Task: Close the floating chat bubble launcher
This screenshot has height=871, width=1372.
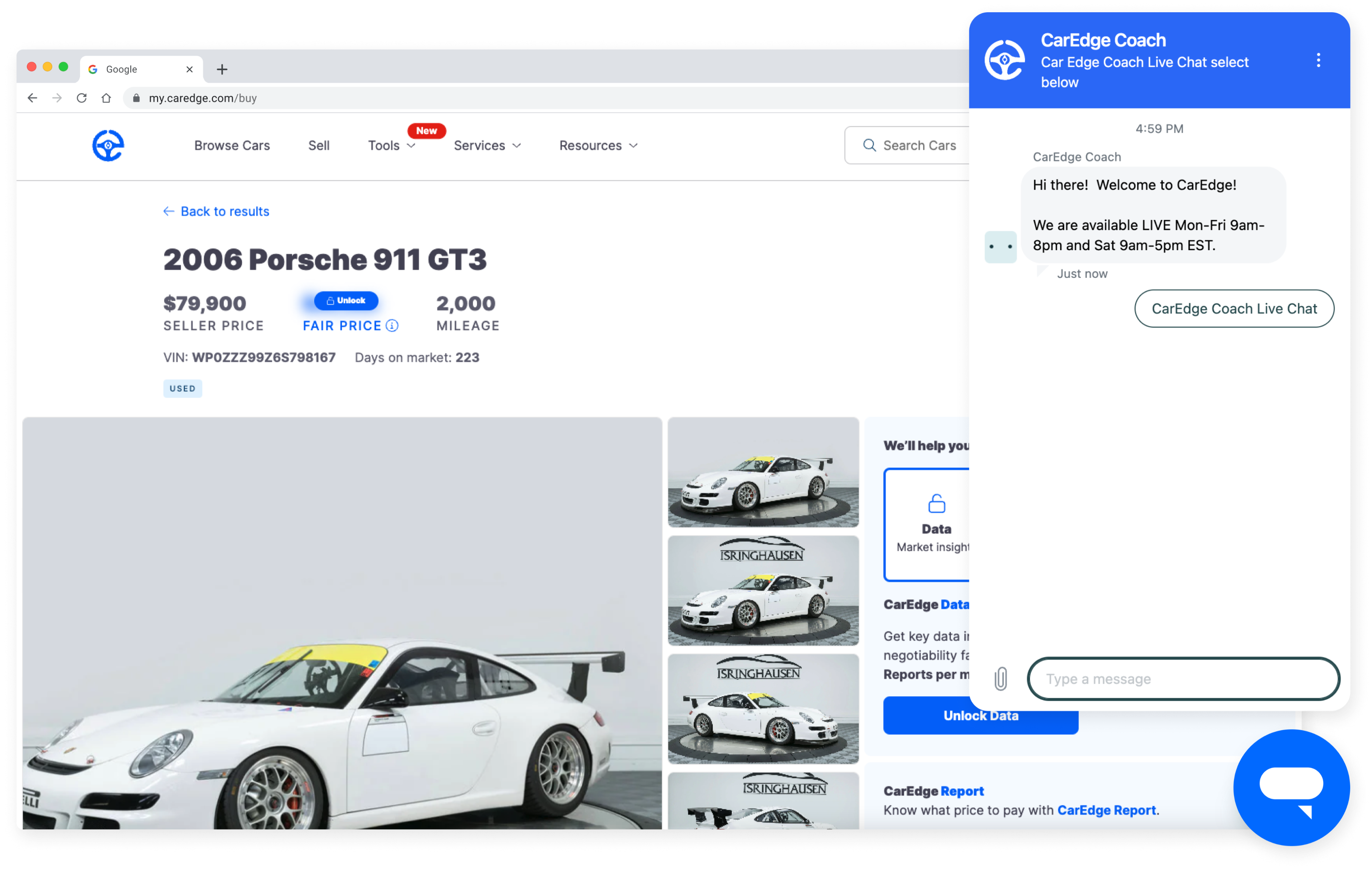Action: point(1291,788)
